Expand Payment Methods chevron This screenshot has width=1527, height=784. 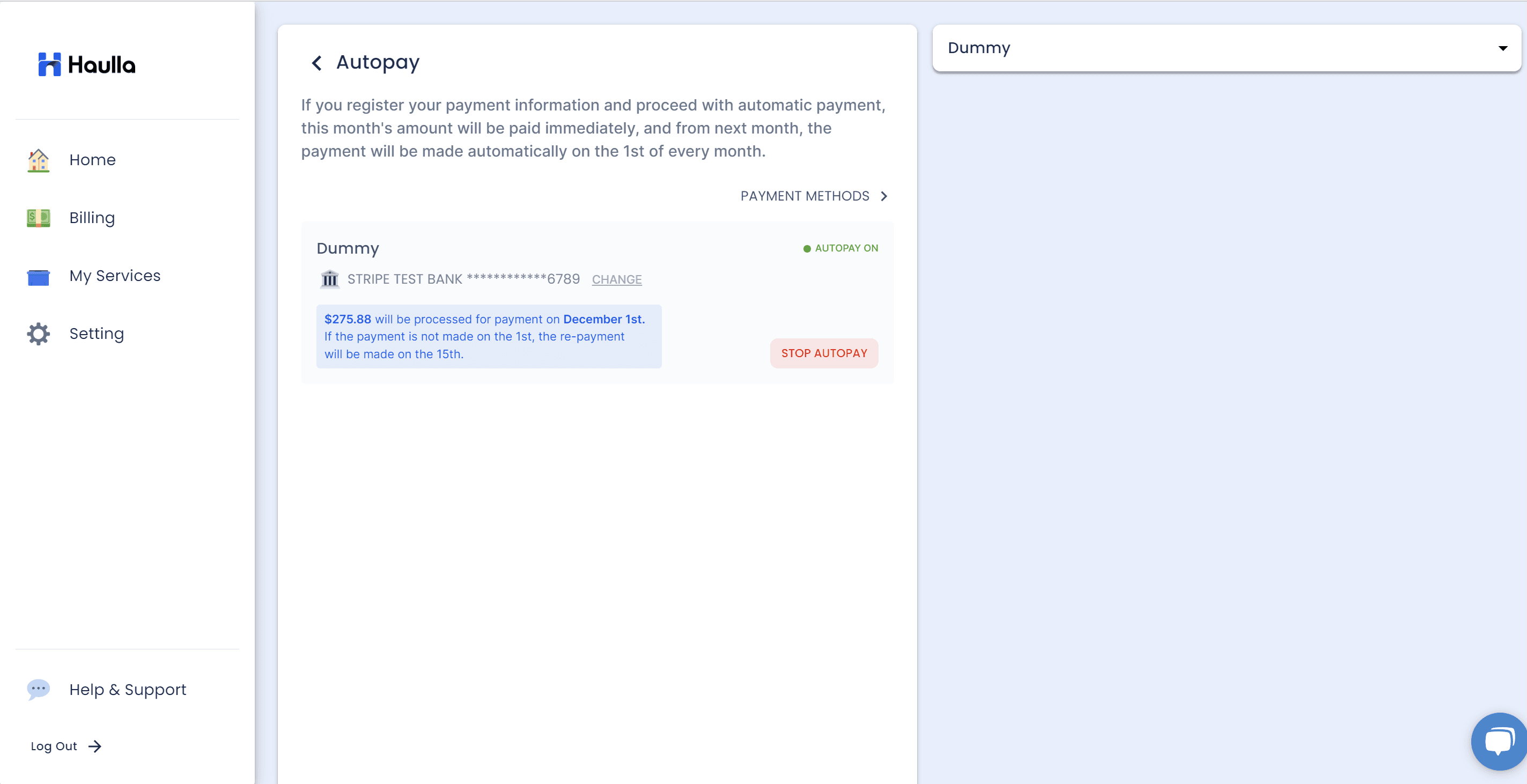[x=884, y=196]
